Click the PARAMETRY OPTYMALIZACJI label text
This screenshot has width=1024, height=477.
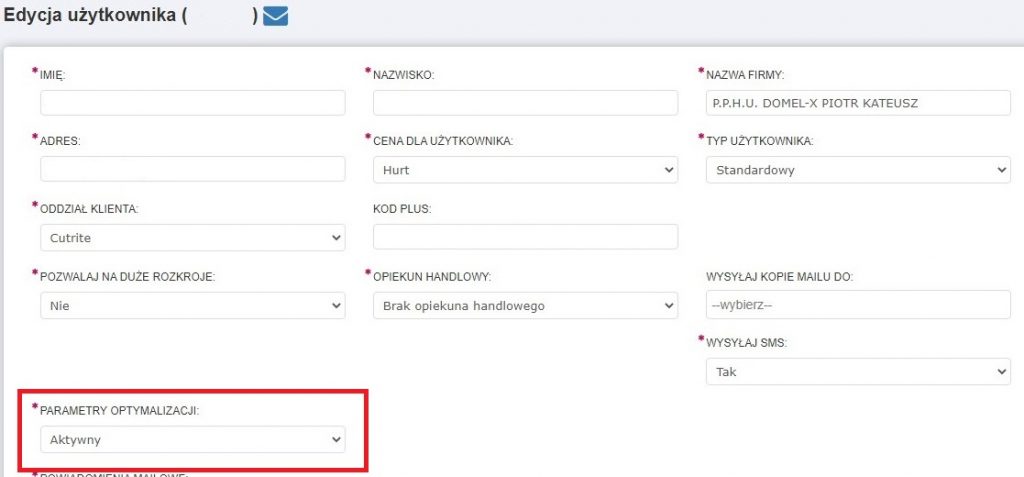click(119, 410)
